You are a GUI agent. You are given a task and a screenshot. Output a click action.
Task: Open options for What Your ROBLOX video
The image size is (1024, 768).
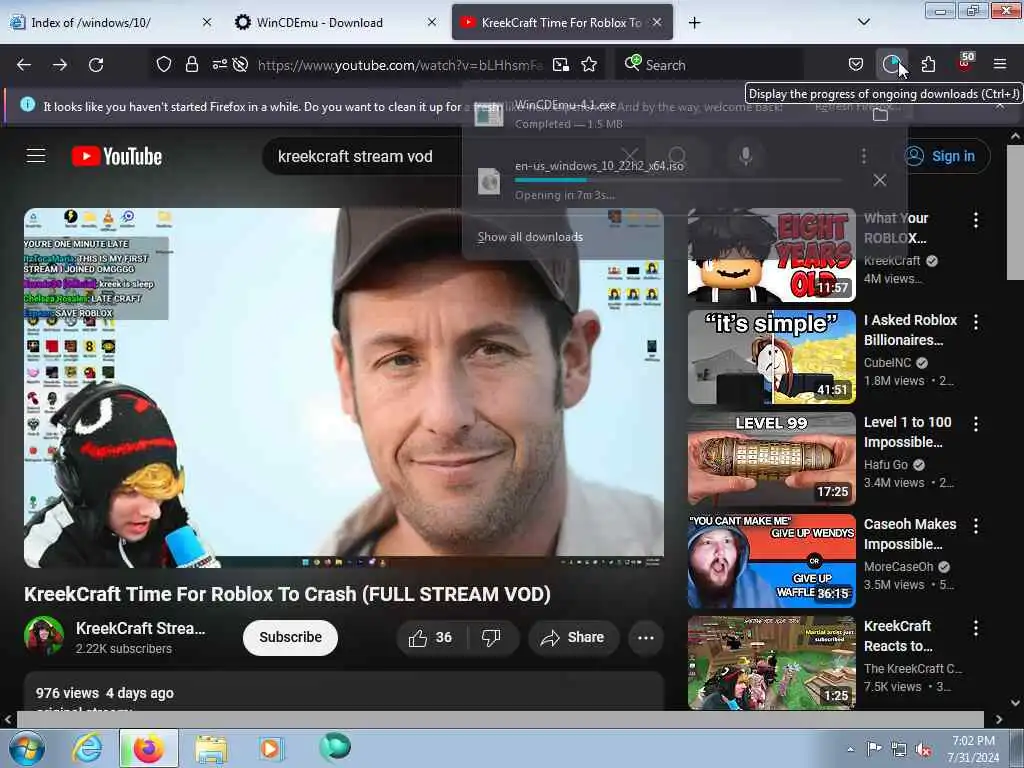tap(976, 219)
